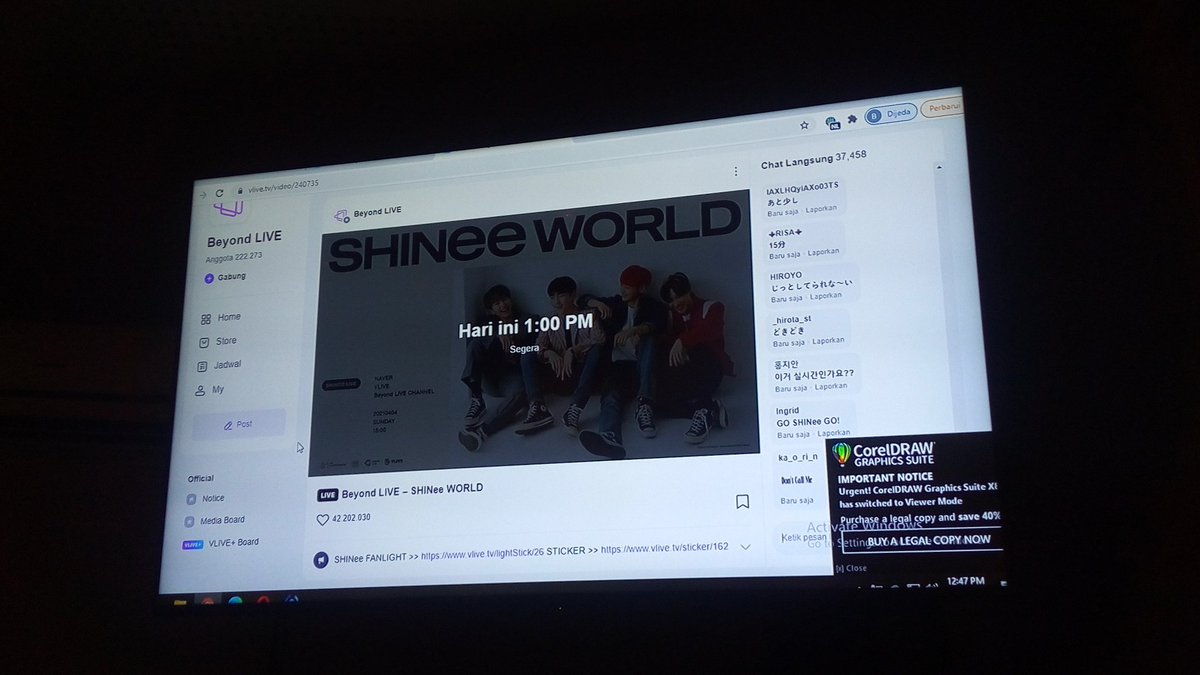Open the vlive.tv/lightStick/26 link
The width and height of the screenshot is (1200, 675).
pos(480,555)
